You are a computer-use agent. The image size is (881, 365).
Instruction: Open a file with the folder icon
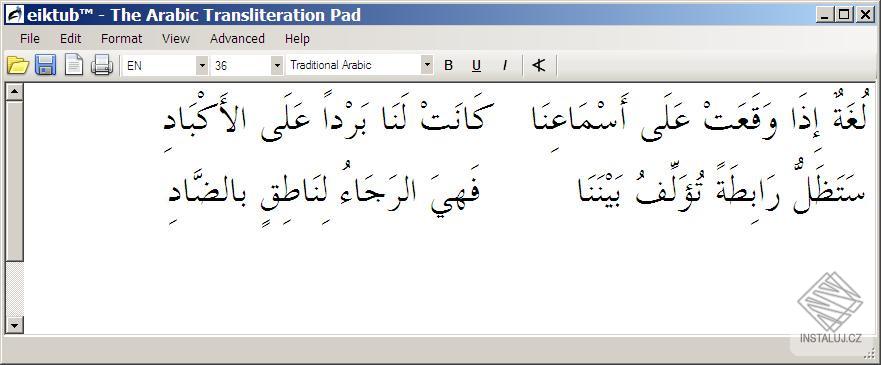[x=18, y=65]
